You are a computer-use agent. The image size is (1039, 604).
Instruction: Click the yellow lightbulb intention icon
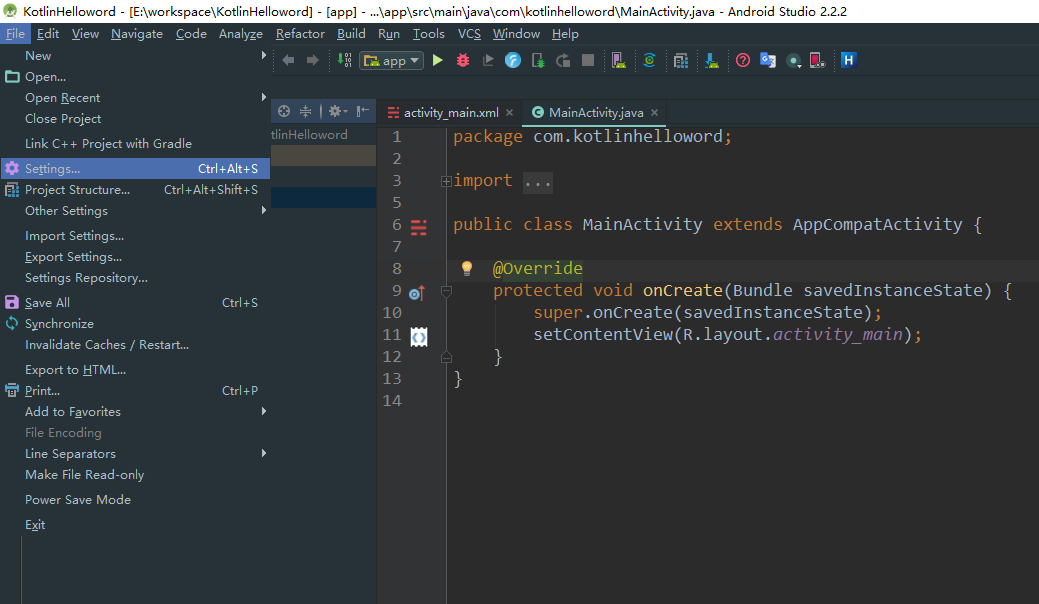point(466,268)
